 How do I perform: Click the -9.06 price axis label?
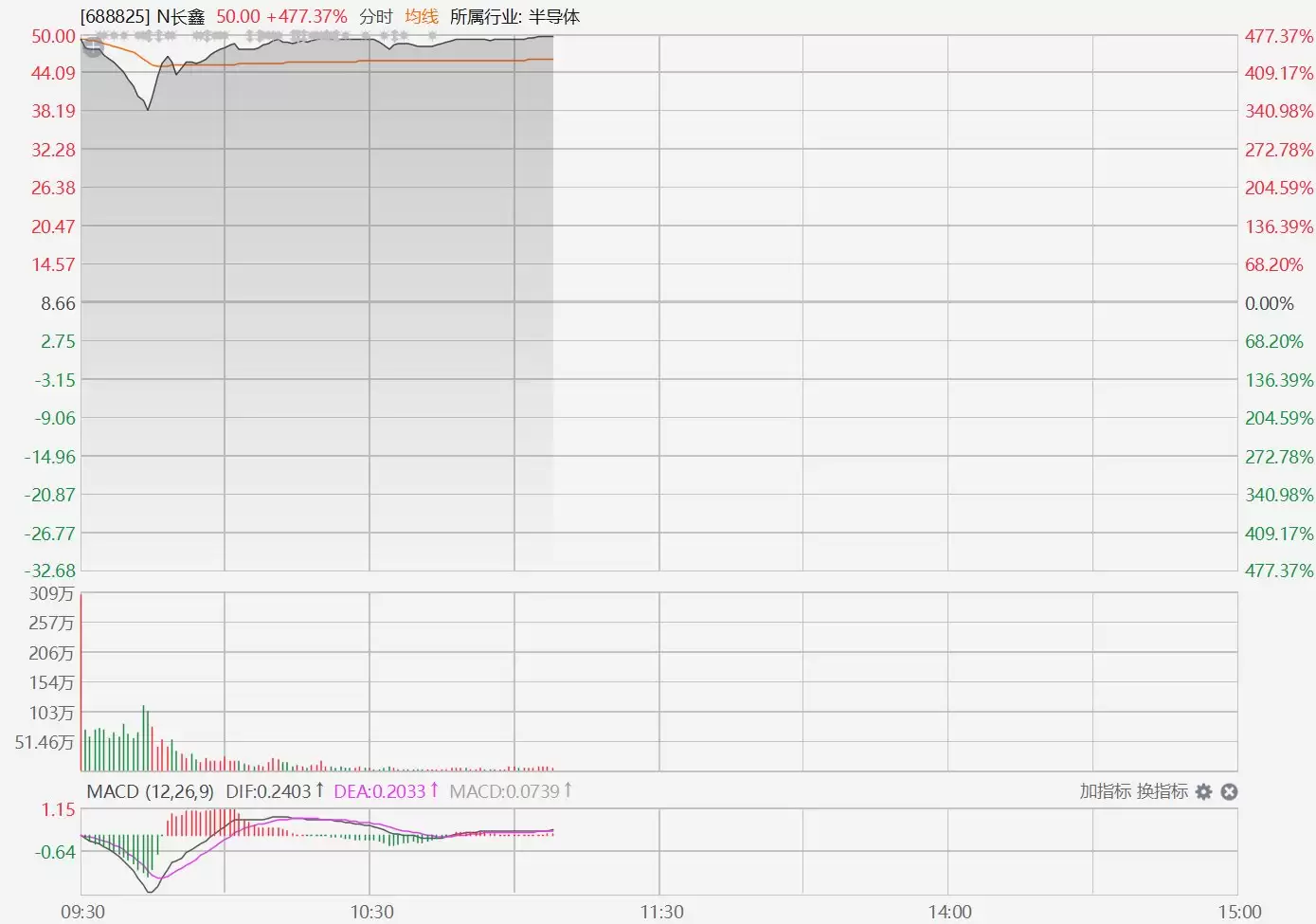pos(55,418)
